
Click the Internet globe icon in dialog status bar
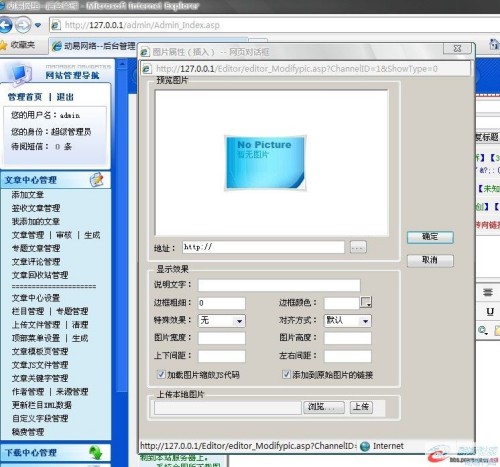coord(365,446)
